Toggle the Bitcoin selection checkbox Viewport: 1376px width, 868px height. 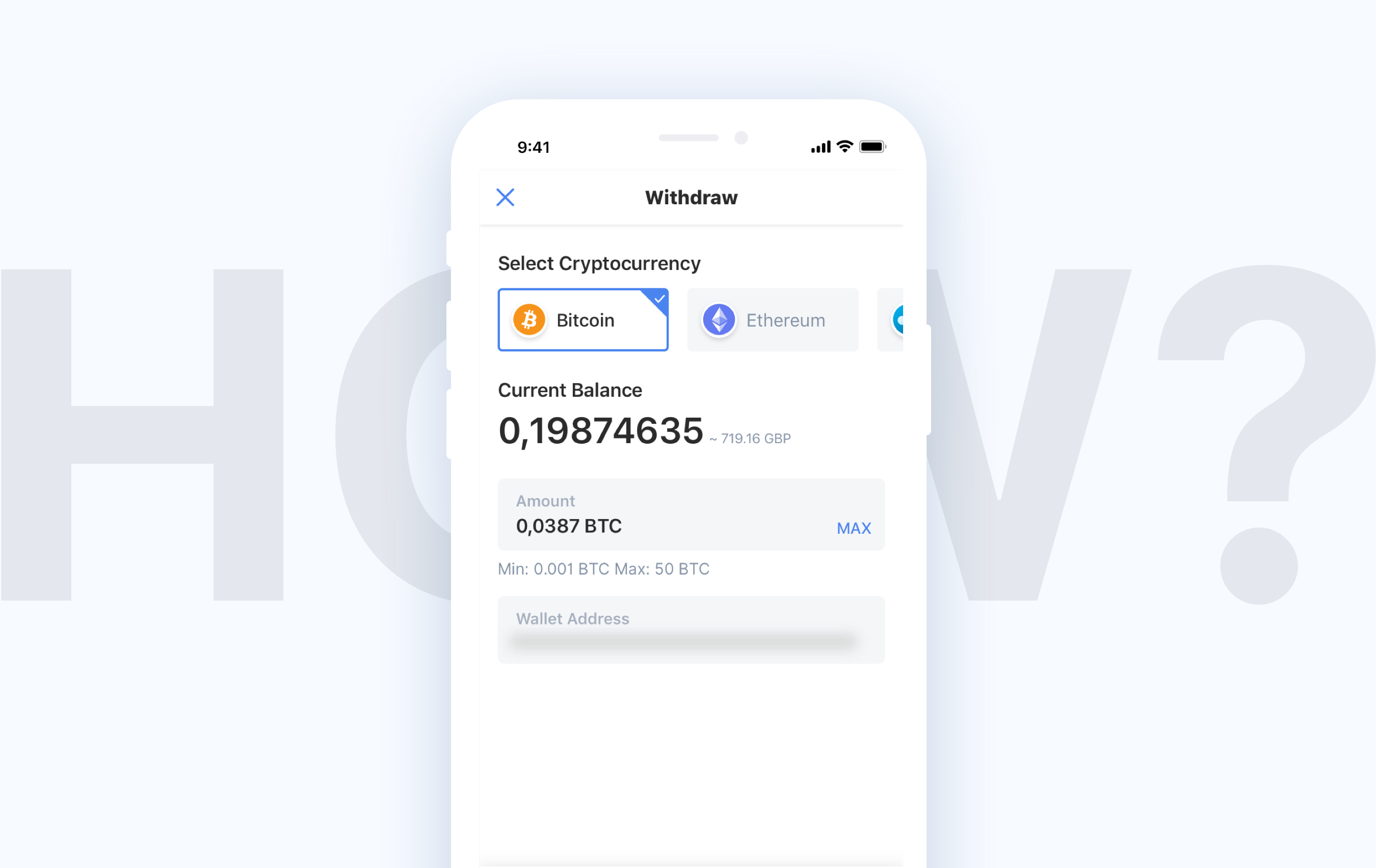click(658, 297)
